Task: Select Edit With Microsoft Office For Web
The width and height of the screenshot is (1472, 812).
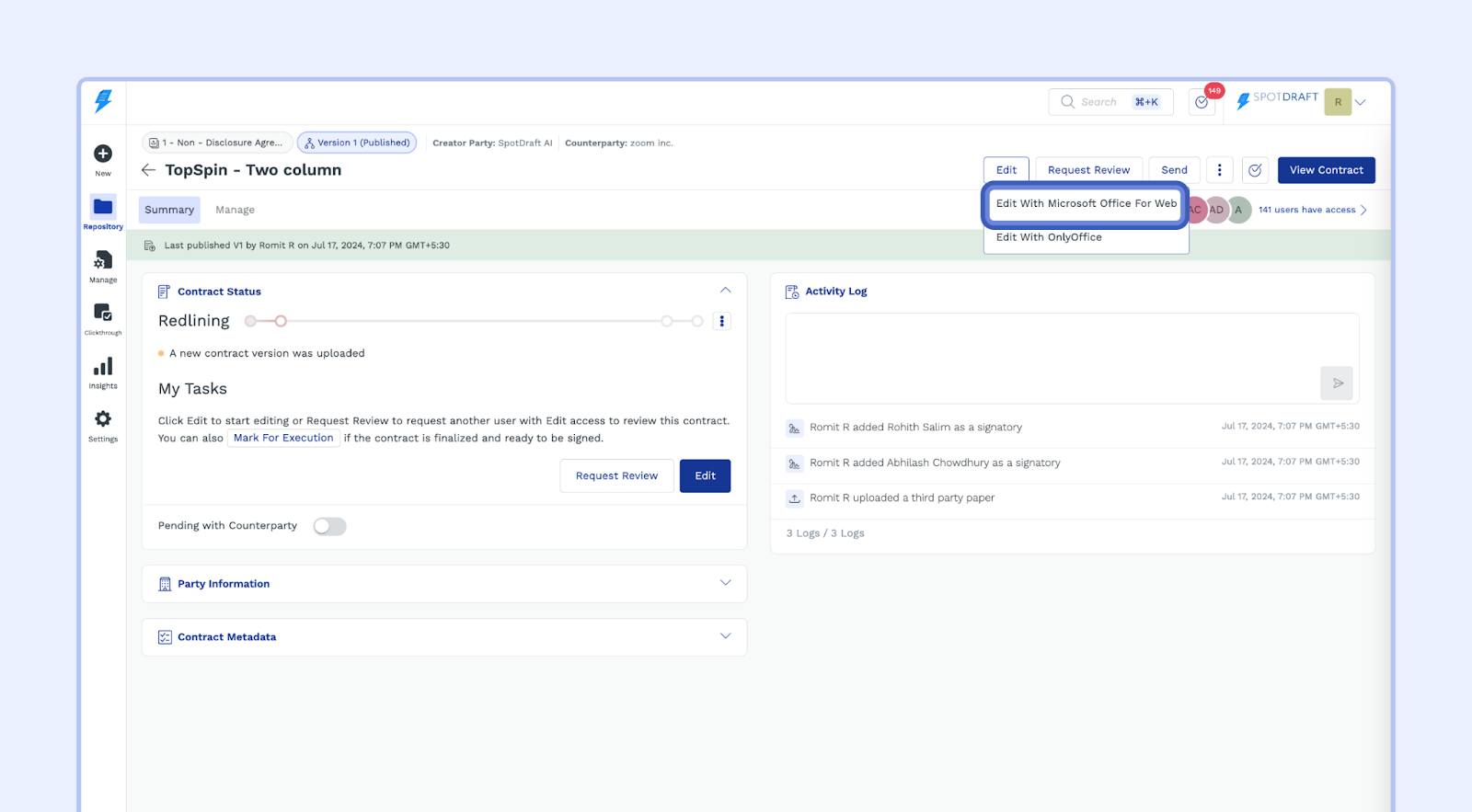Action: [1086, 203]
